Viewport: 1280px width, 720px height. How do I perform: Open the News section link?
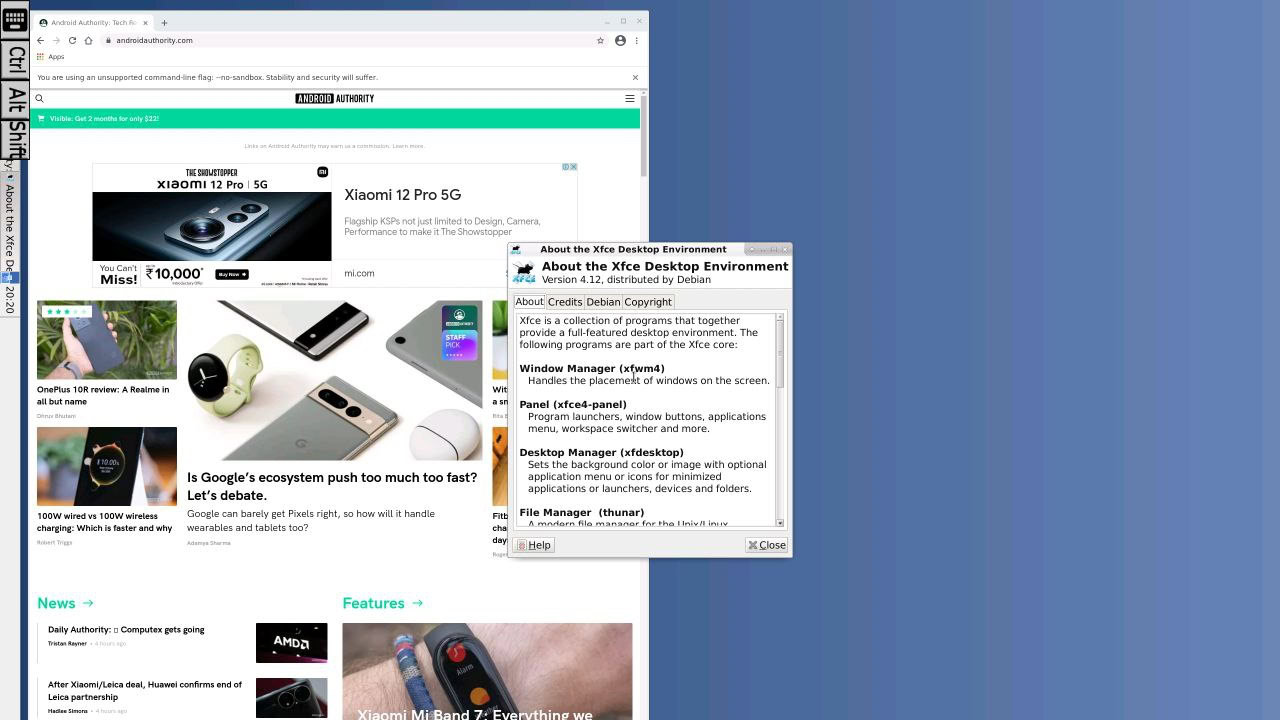tap(65, 603)
